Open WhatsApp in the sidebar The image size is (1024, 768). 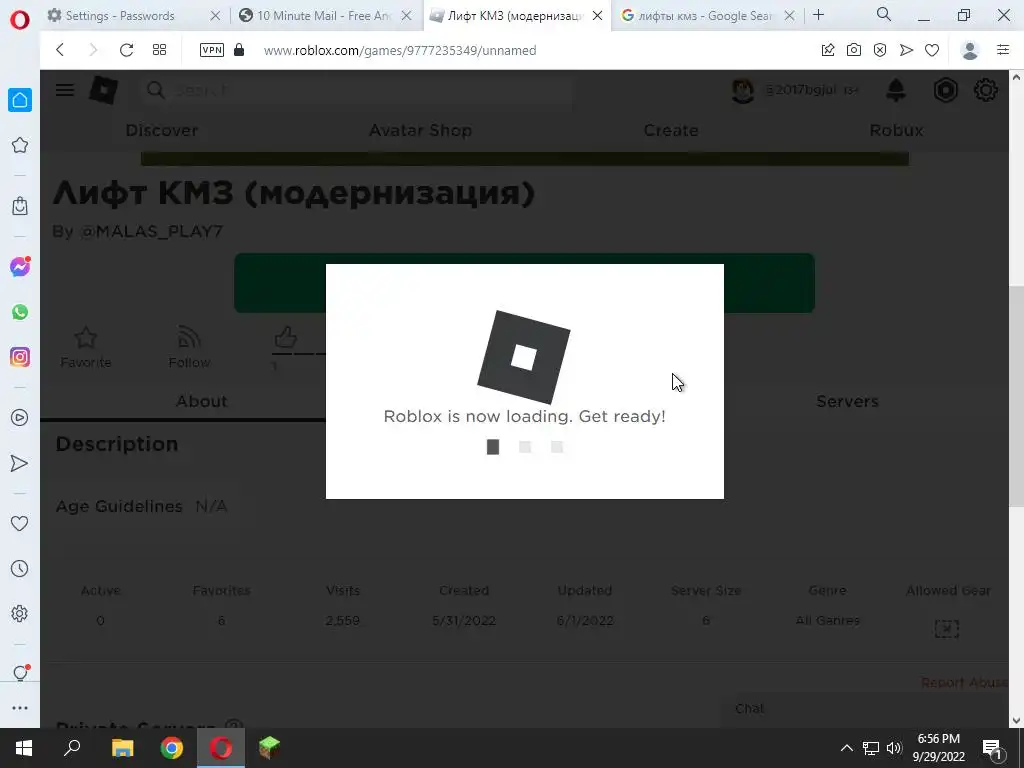(20, 312)
